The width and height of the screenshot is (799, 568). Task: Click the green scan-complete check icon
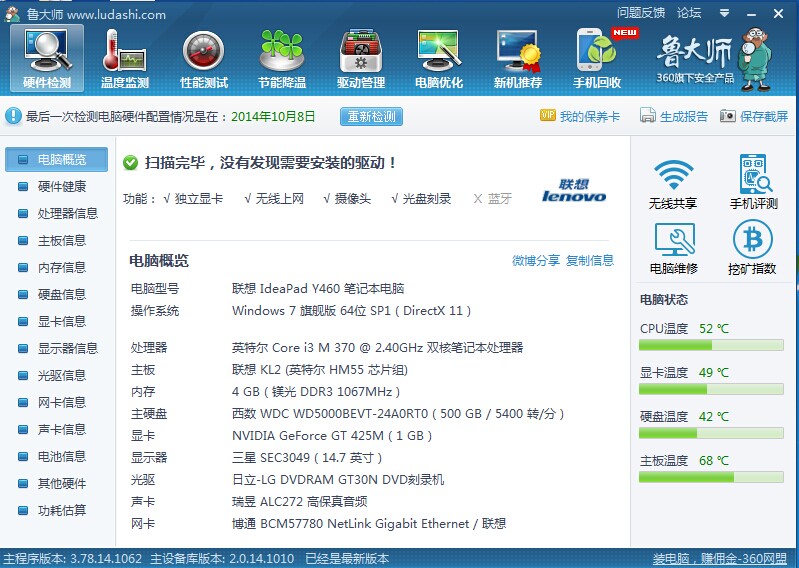130,163
